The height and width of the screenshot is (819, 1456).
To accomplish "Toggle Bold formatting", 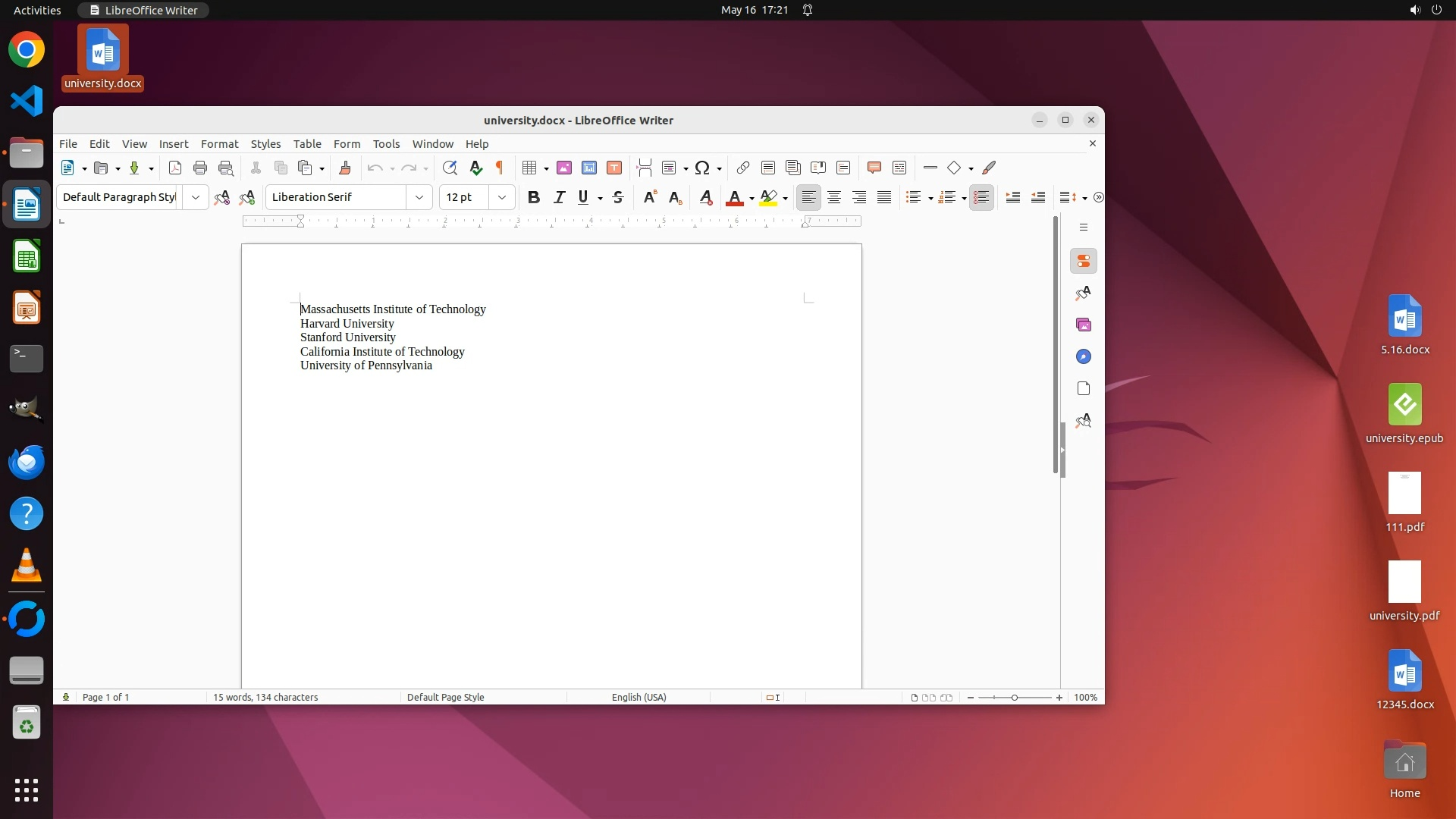I will tap(534, 198).
